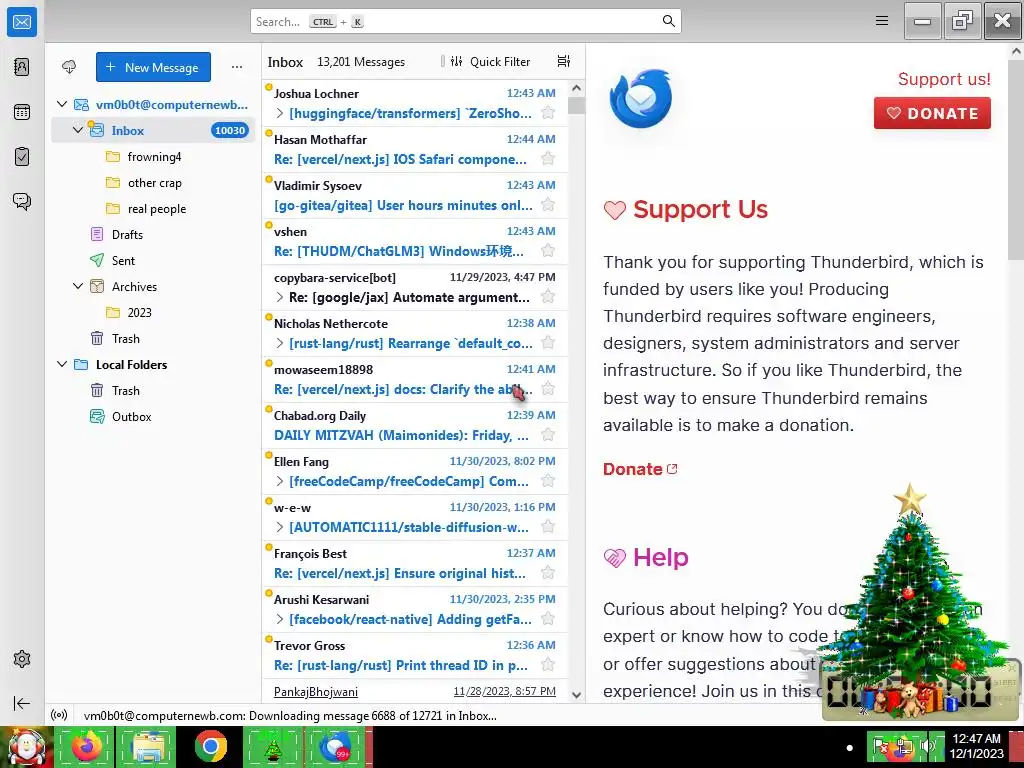Click the start page scrollbar thumb

click(x=1016, y=160)
